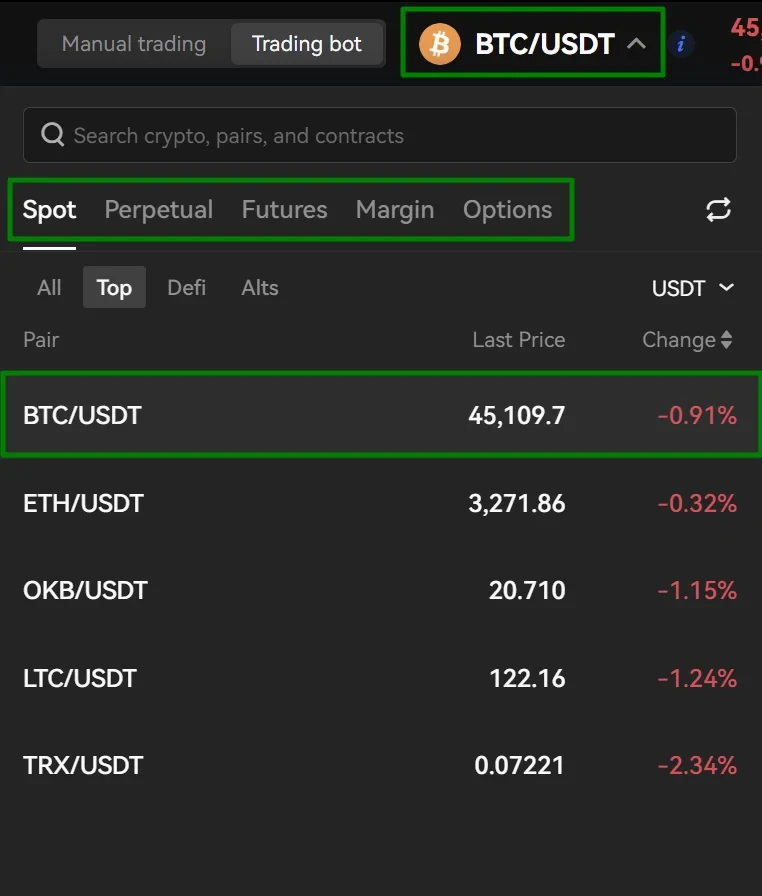
Task: Click the swap arrows refresh icon
Action: tap(718, 210)
